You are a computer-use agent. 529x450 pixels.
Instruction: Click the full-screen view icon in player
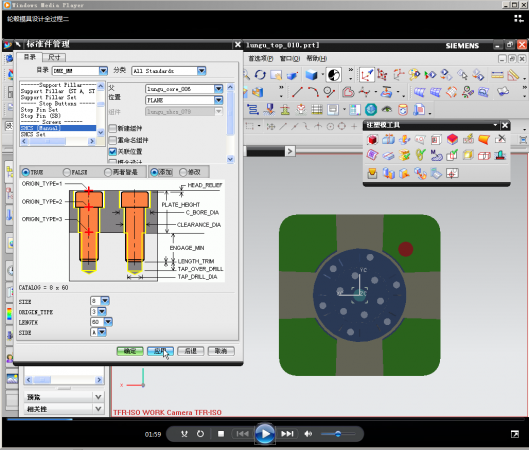click(515, 434)
